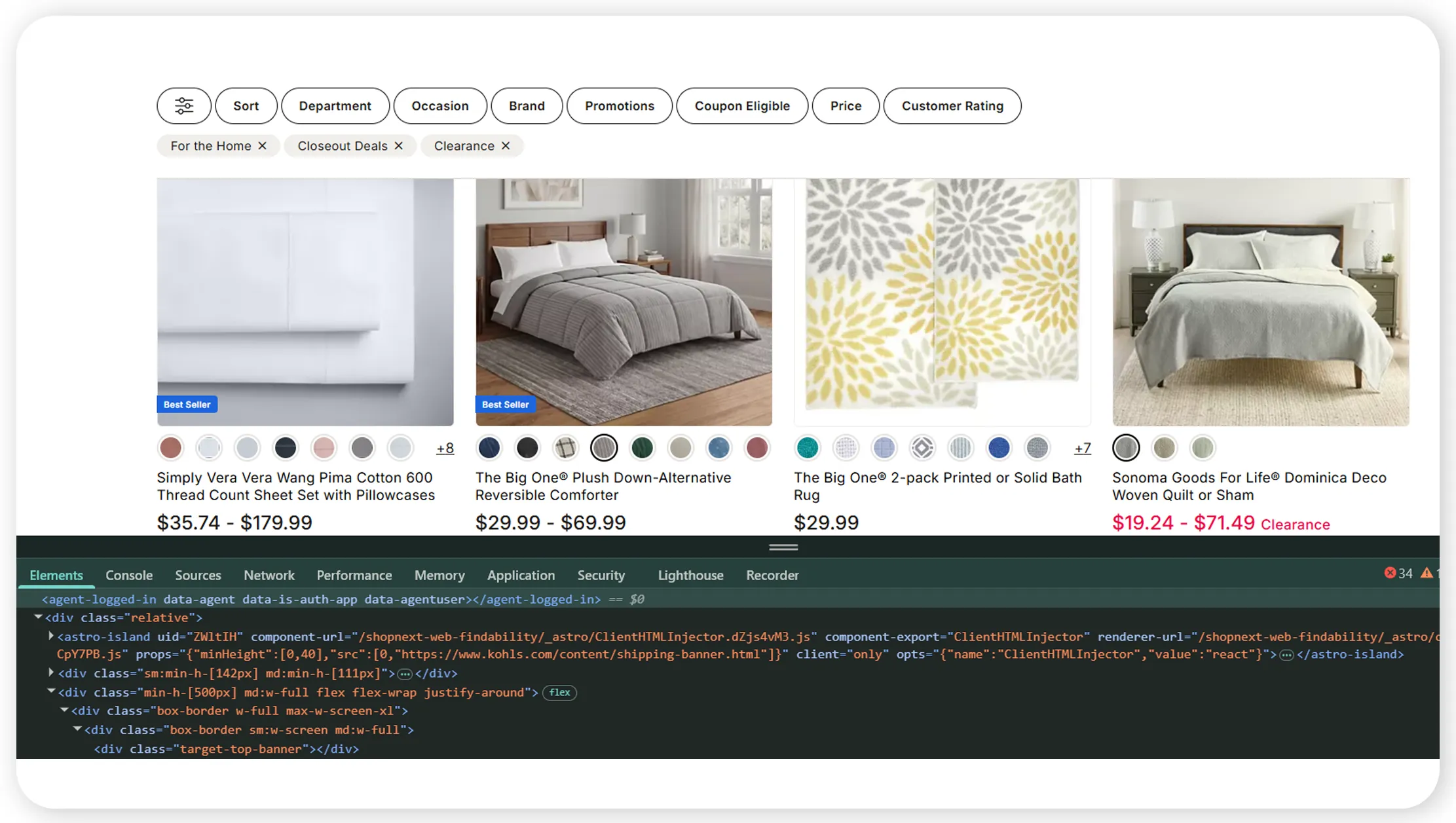Screen dimensions: 1456x823
Task: Choose the black comforter swatch
Action: pyautogui.click(x=527, y=448)
